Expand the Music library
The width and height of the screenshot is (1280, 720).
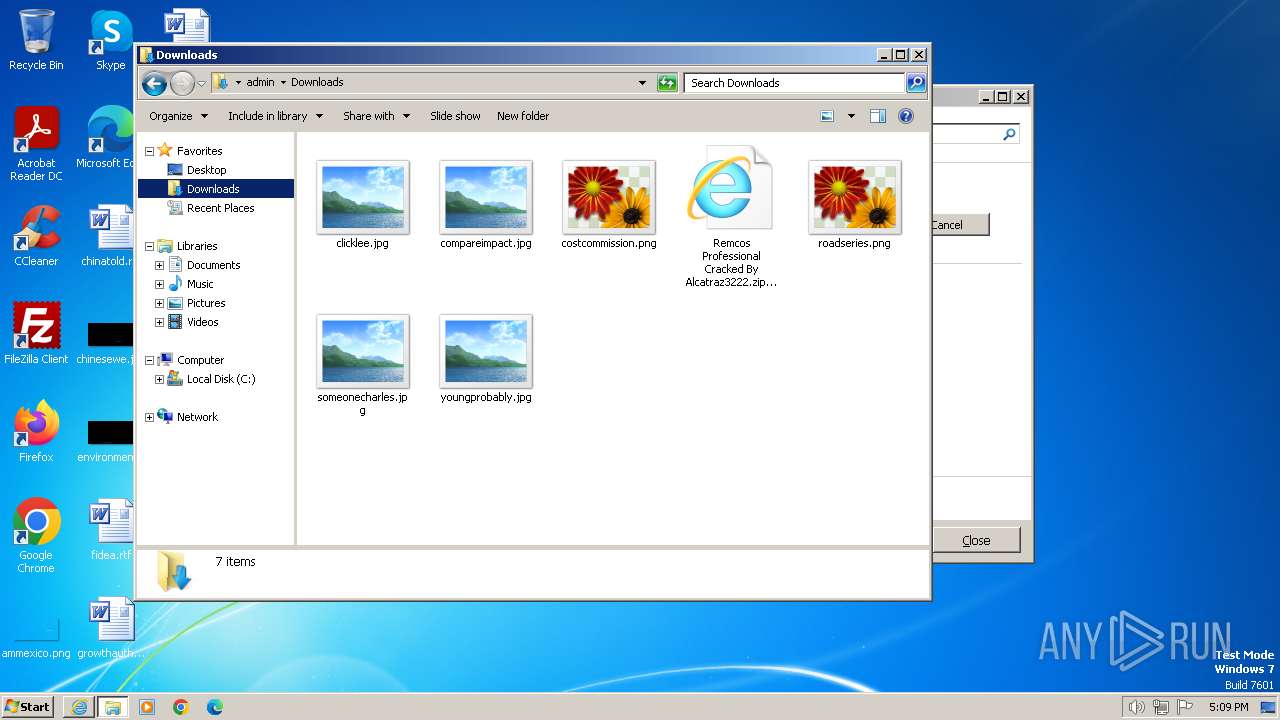tap(159, 284)
